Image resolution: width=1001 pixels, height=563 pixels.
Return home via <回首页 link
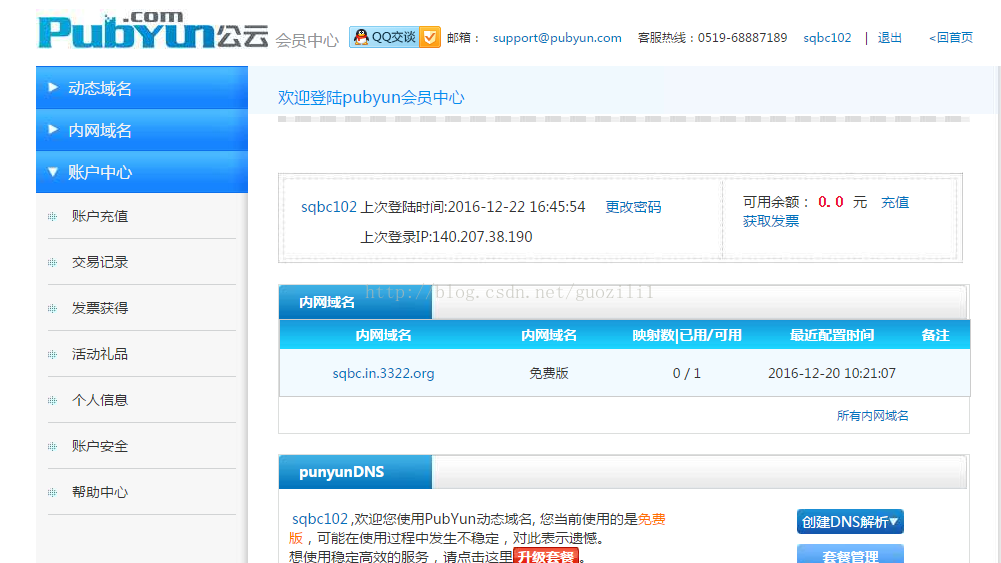[x=951, y=38]
